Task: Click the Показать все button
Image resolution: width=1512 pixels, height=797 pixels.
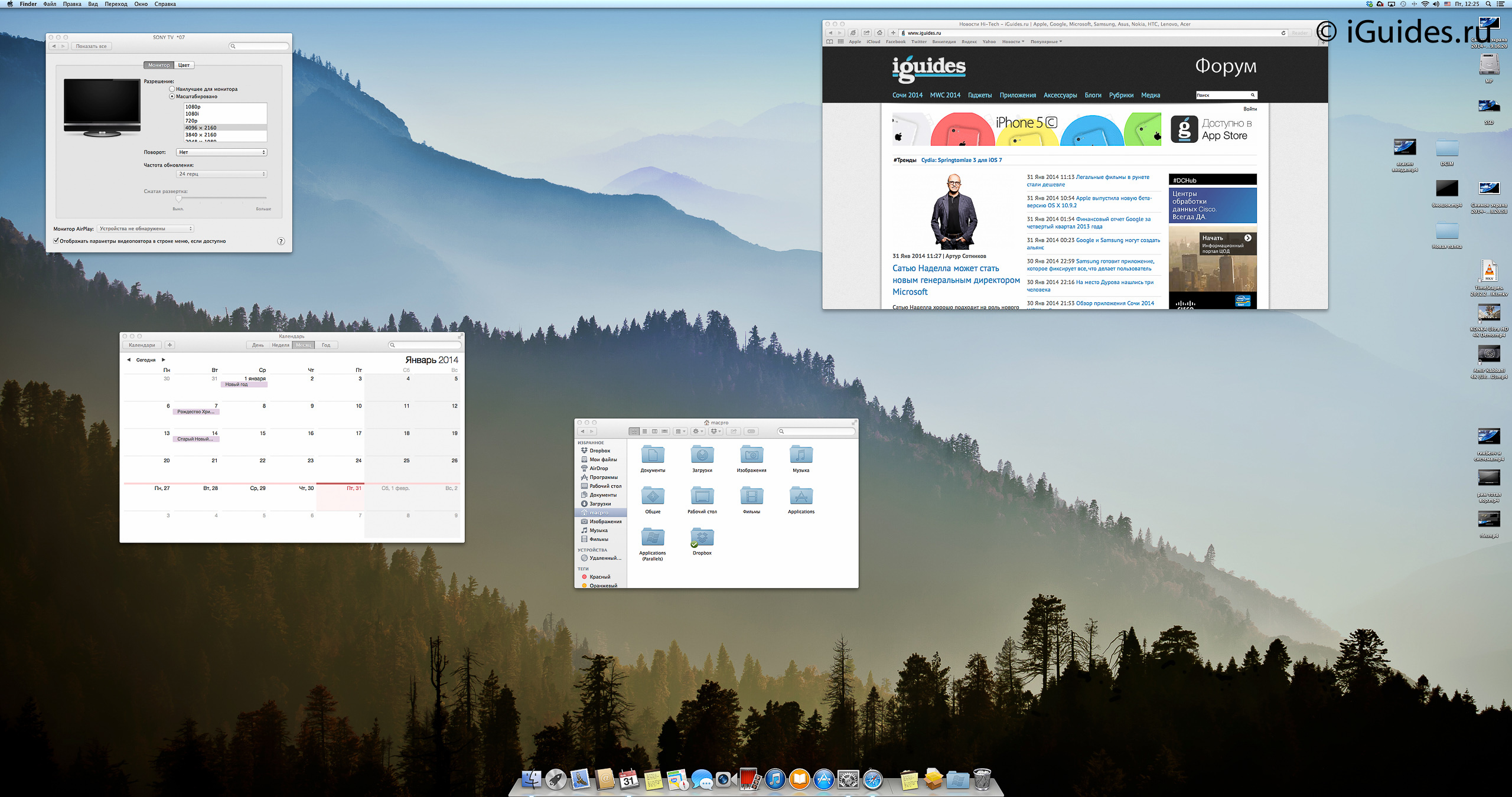Action: point(91,46)
